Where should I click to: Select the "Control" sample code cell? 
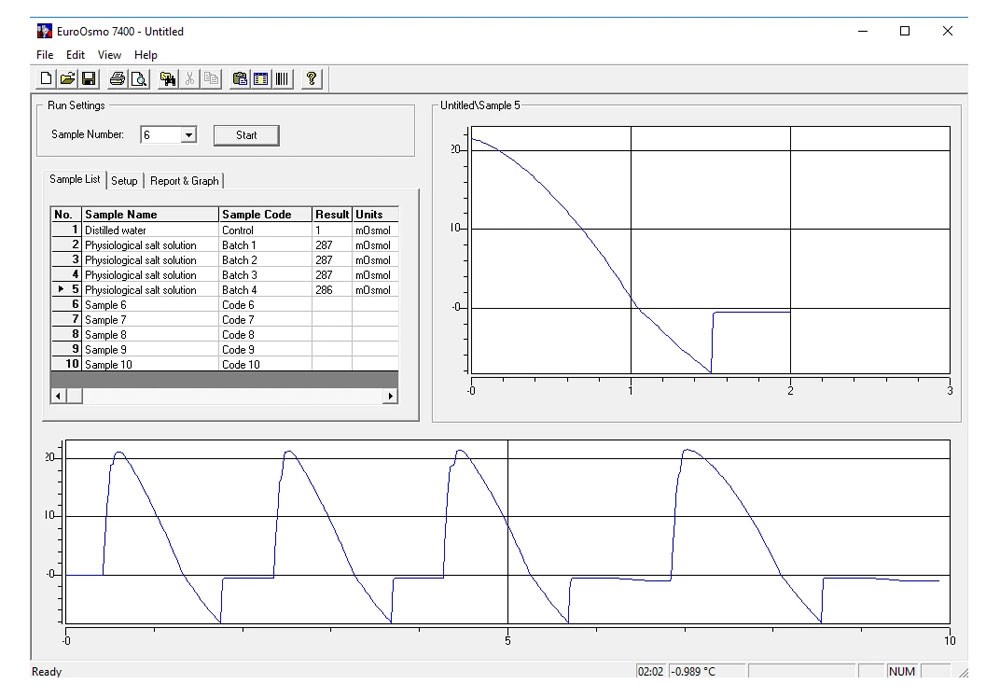[265, 230]
